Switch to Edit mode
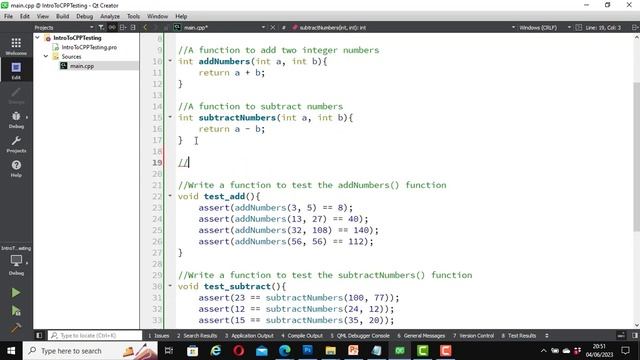Screen dimensions: 640x360 [16, 70]
